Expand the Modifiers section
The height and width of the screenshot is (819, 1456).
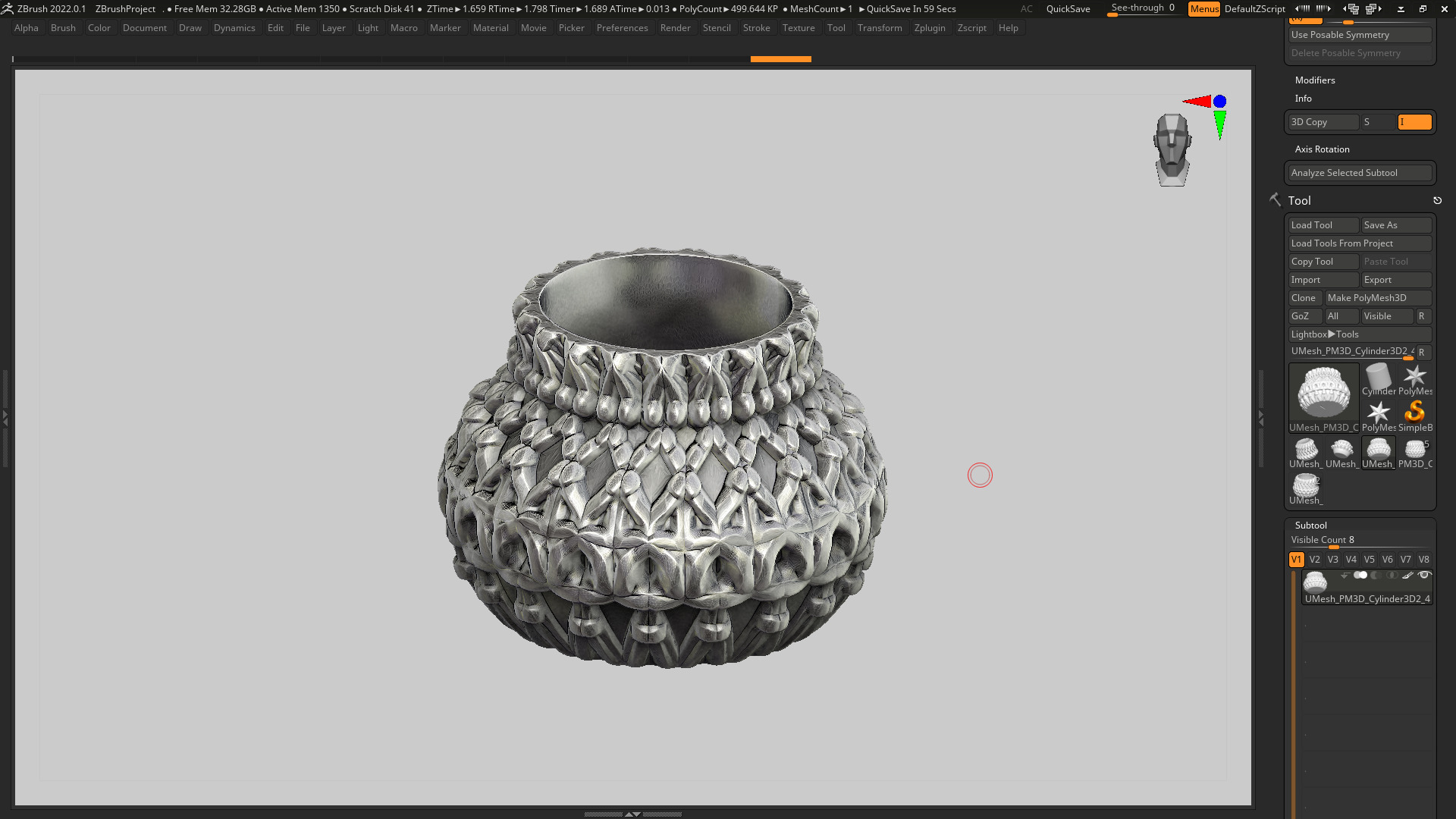click(1315, 80)
